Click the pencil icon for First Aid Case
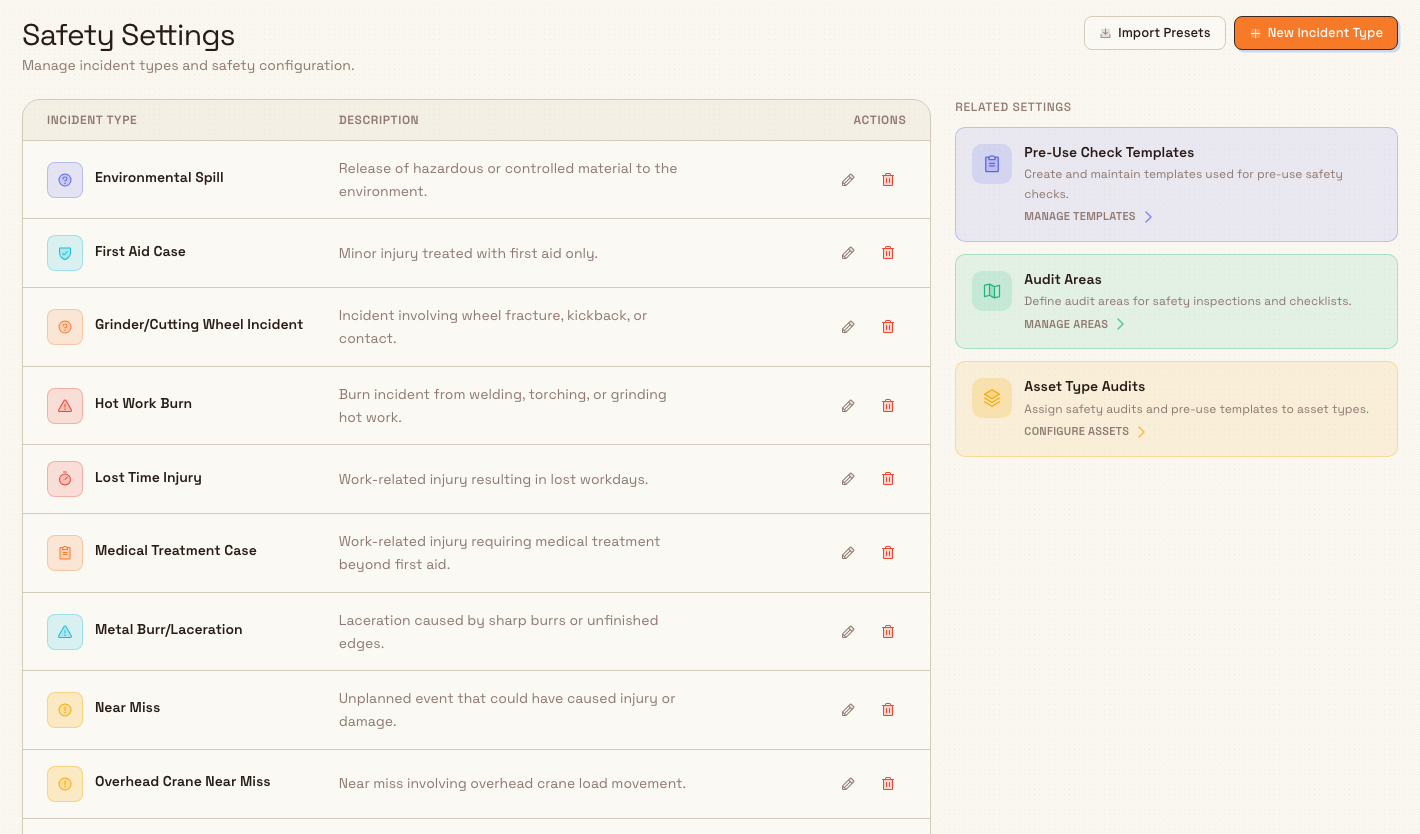Screen dimensions: 1420x834 pyautogui.click(x=848, y=253)
